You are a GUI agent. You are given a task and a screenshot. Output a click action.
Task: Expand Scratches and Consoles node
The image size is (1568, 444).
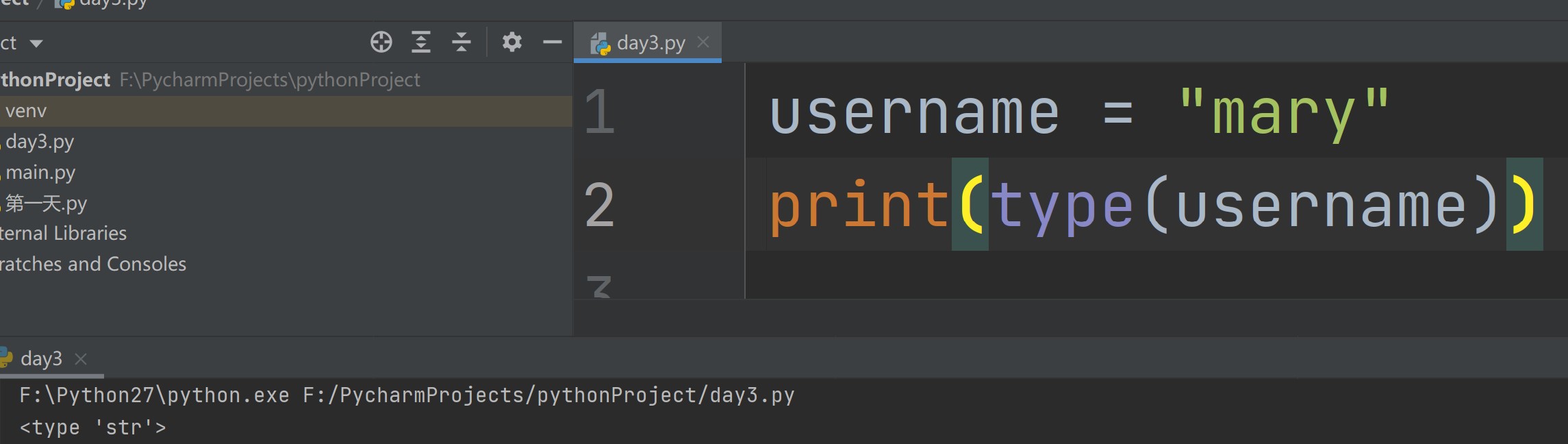[x=92, y=264]
